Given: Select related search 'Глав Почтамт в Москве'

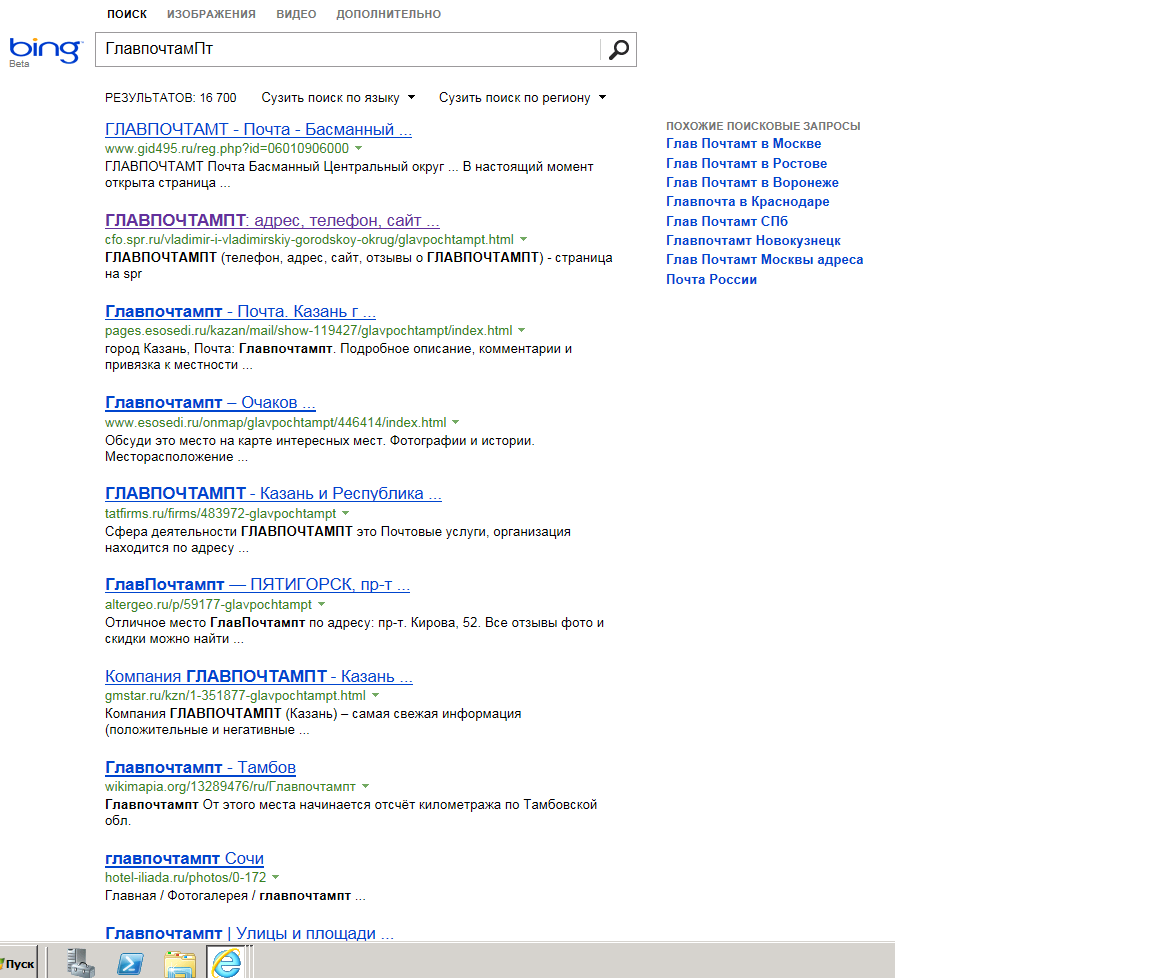Looking at the screenshot, I should tap(743, 144).
